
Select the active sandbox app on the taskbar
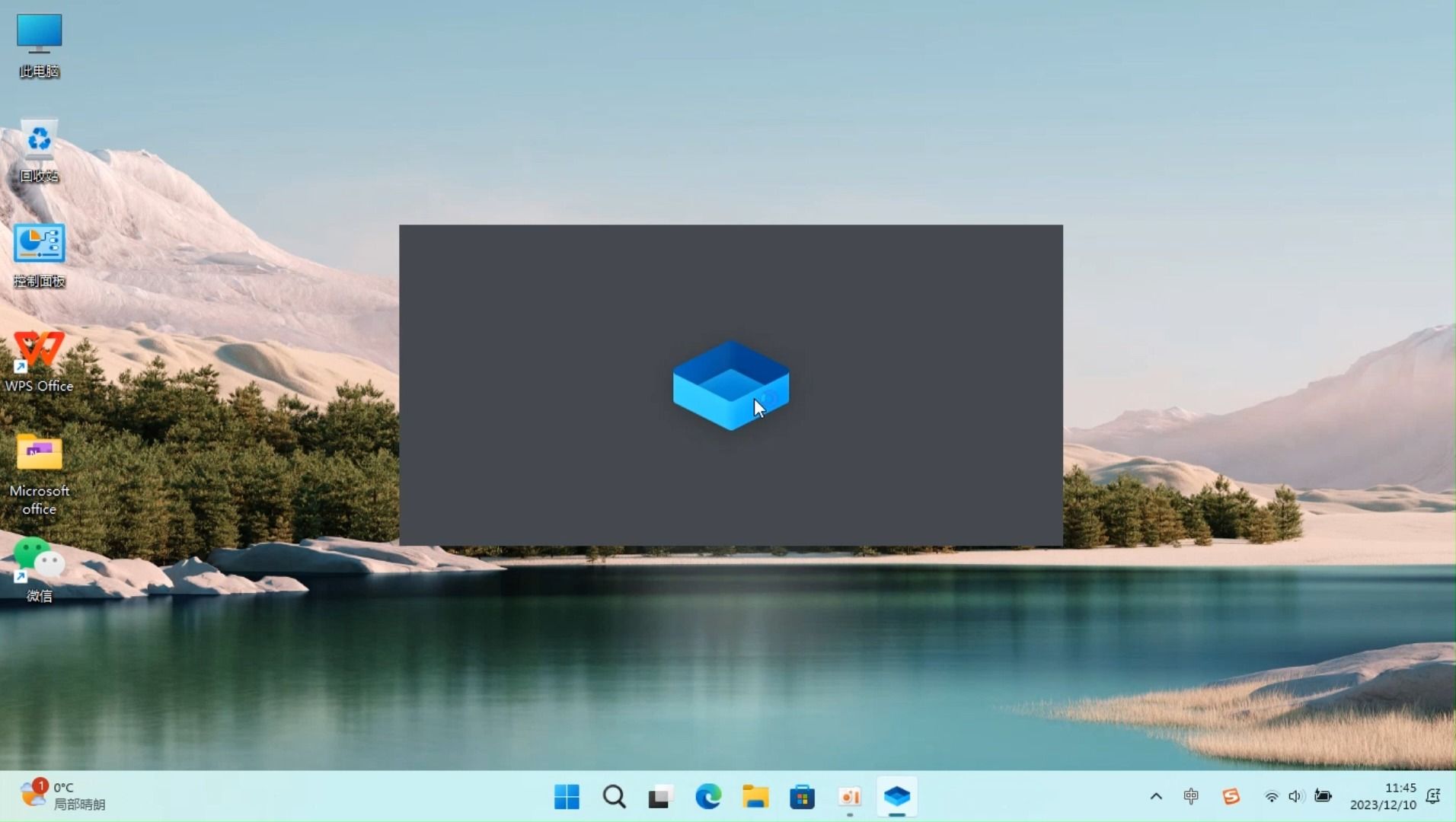tap(897, 797)
